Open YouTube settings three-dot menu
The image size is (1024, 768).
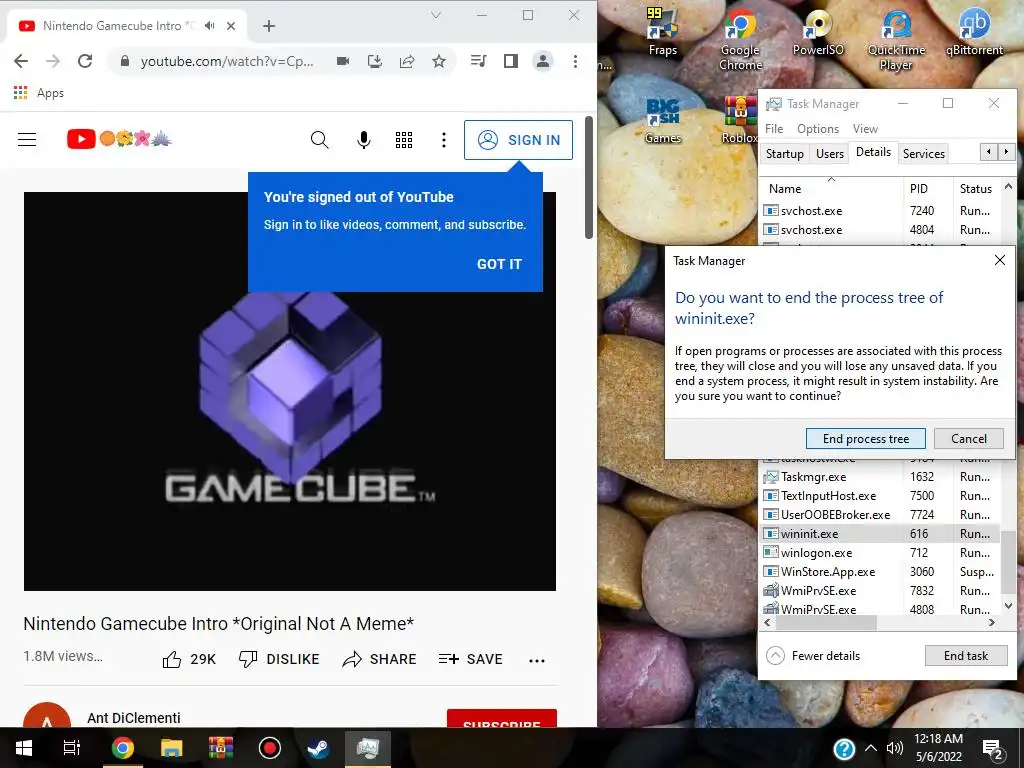click(x=443, y=140)
